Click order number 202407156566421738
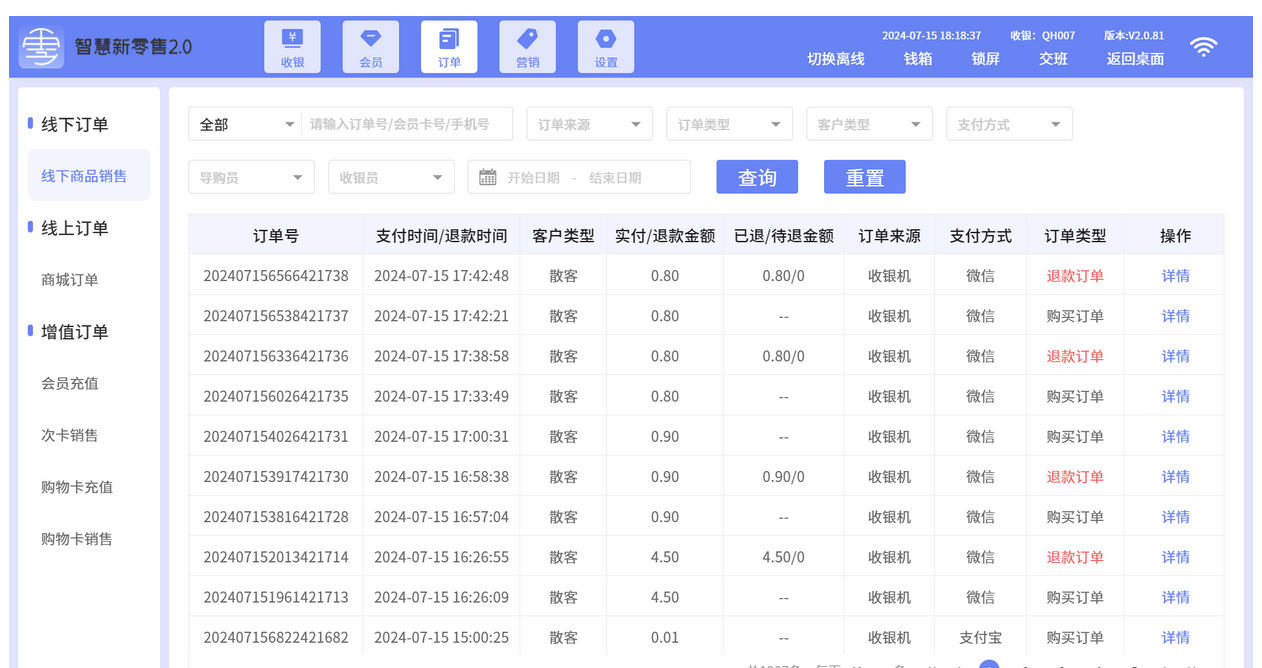1262x668 pixels. click(x=276, y=276)
